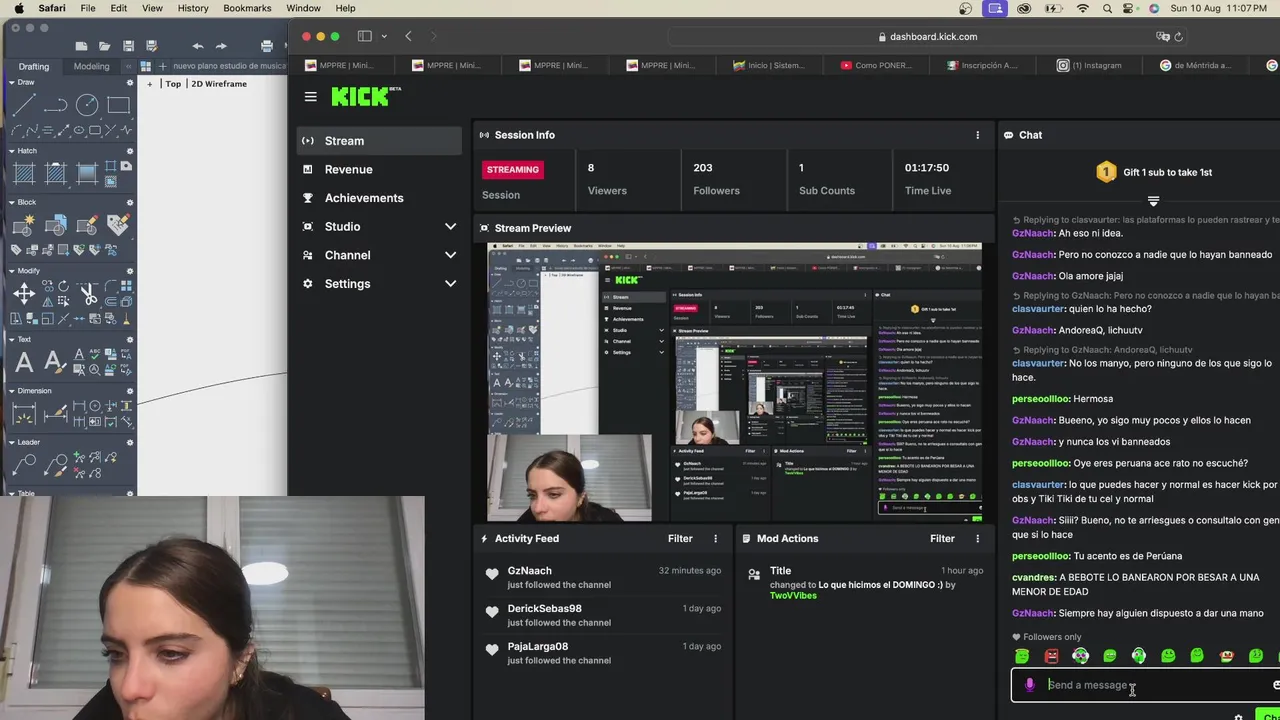Collapse the Modify panel triangle

[11, 271]
